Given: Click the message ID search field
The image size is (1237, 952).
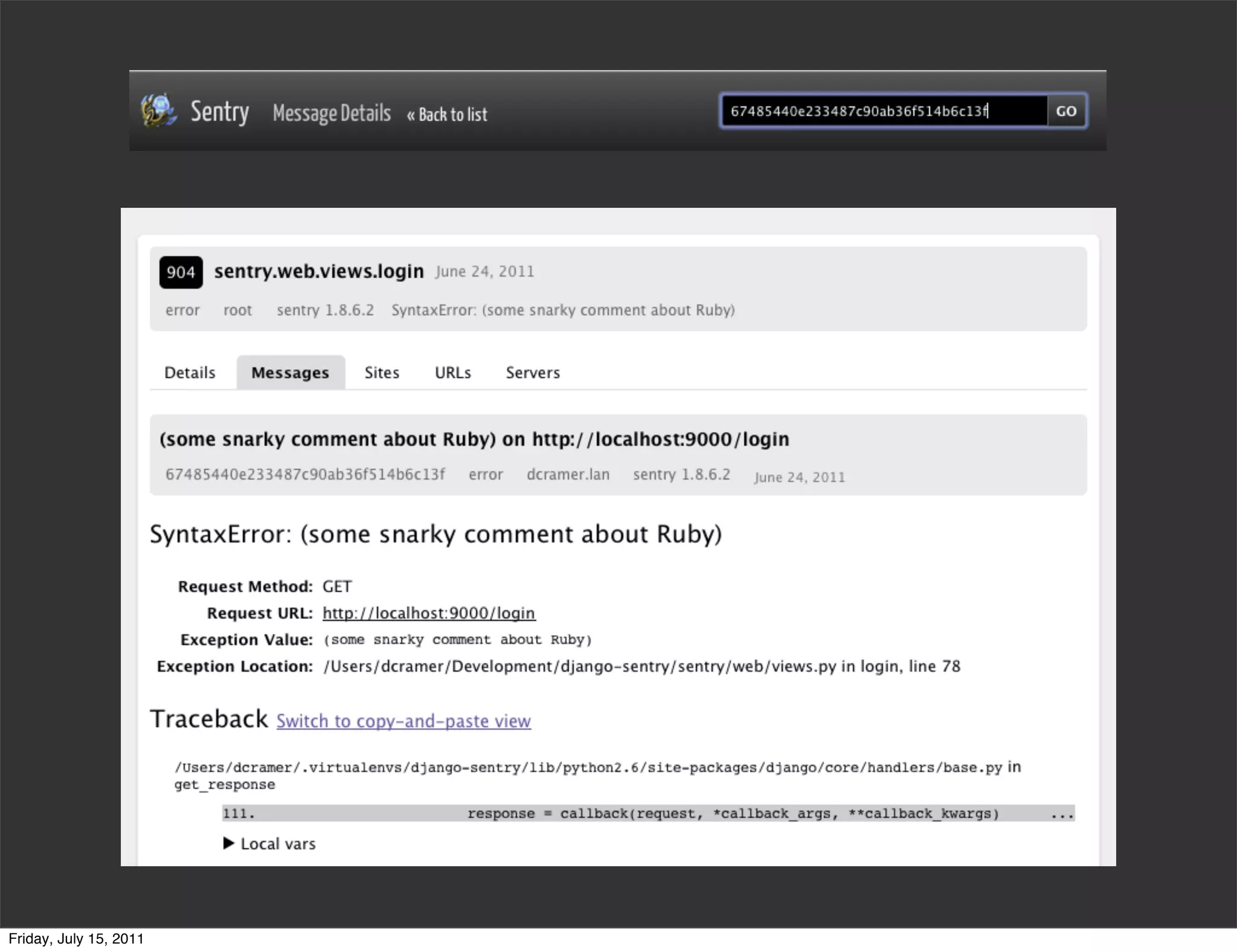Looking at the screenshot, I should pos(883,111).
